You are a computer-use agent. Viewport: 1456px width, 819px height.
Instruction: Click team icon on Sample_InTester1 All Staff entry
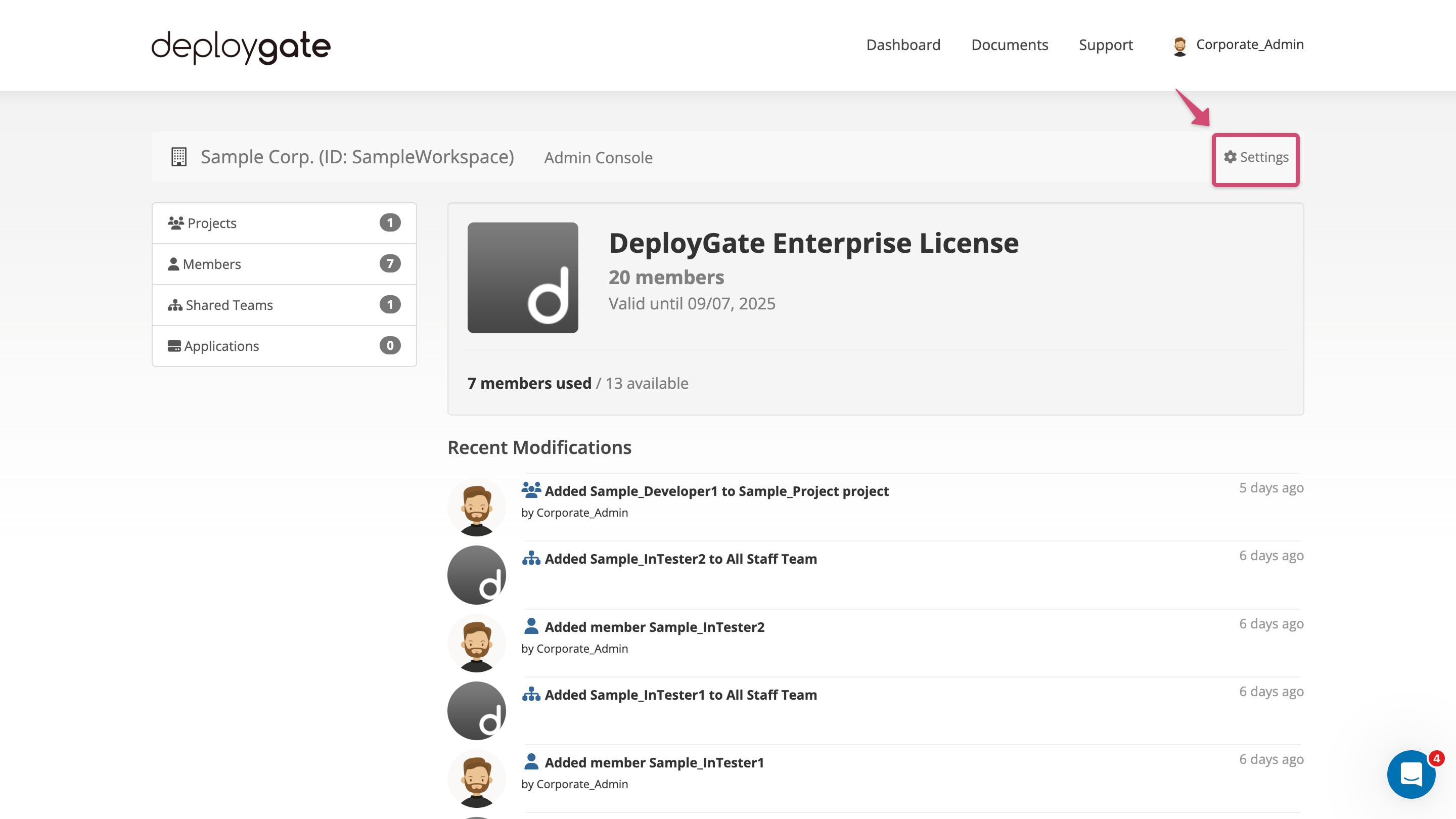click(531, 694)
